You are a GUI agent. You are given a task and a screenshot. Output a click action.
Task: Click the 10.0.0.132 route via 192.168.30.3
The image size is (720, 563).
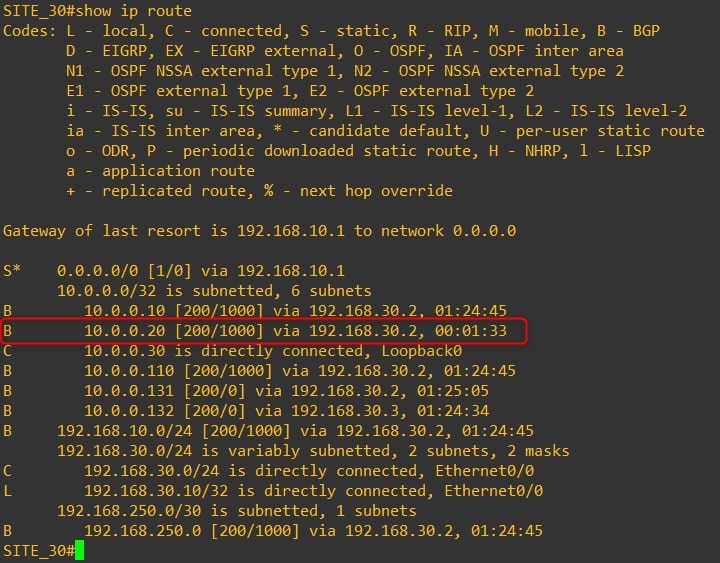click(x=246, y=411)
